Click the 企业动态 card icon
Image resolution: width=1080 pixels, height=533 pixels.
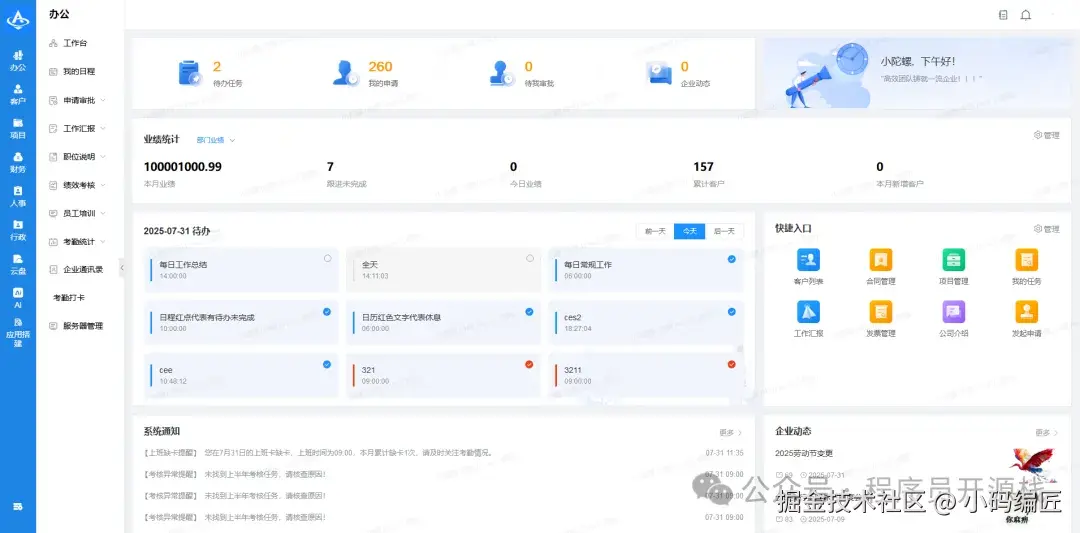click(x=658, y=73)
